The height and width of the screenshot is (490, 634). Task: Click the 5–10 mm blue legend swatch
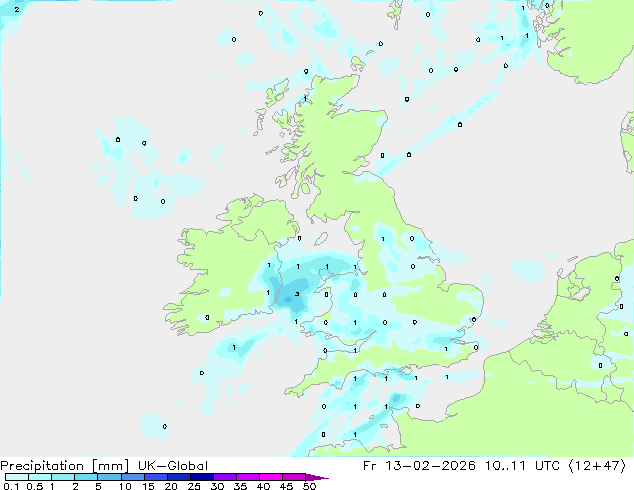(109, 477)
